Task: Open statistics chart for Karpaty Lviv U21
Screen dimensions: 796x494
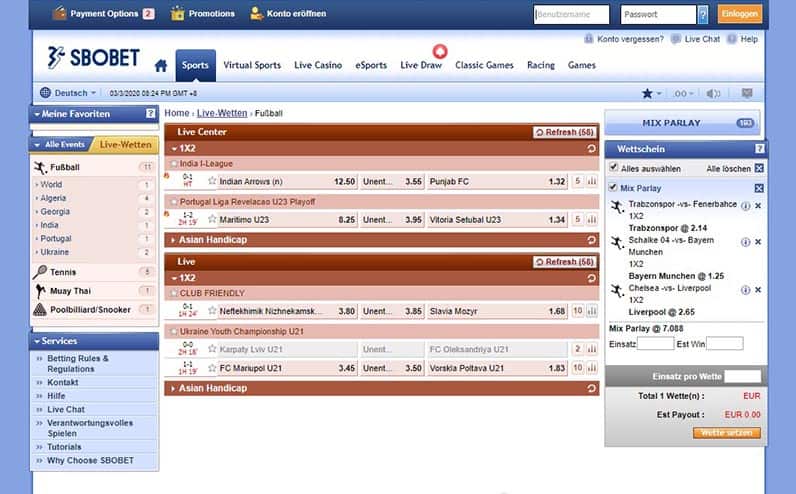Action: tap(592, 349)
